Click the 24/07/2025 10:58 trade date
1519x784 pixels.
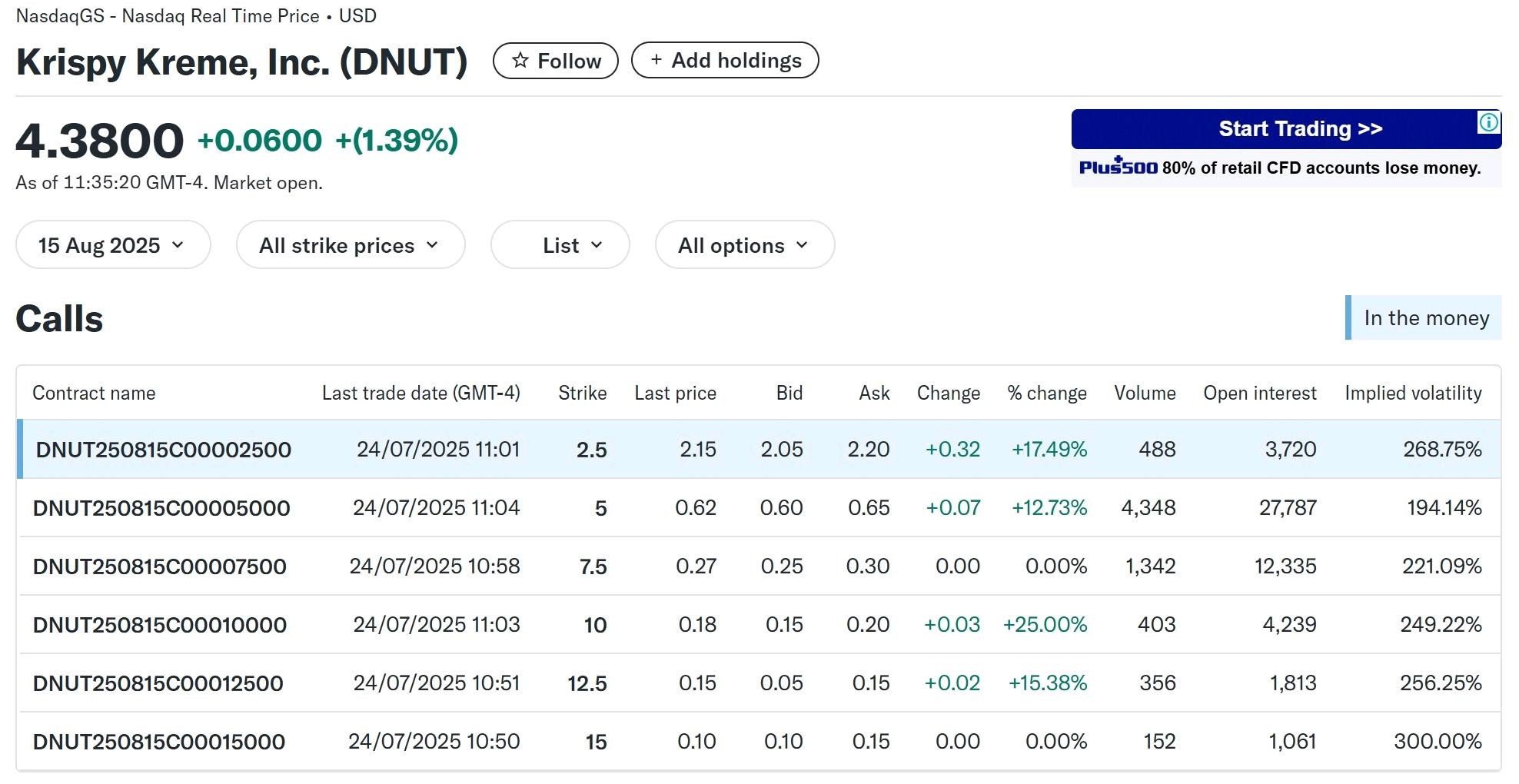(435, 566)
